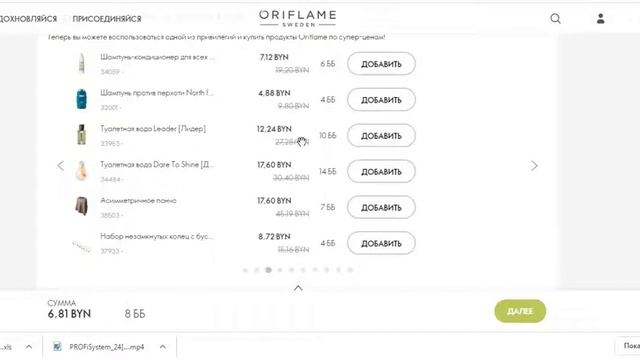Add the asymmetric poncho (Асимметричное пончо)

tap(381, 207)
